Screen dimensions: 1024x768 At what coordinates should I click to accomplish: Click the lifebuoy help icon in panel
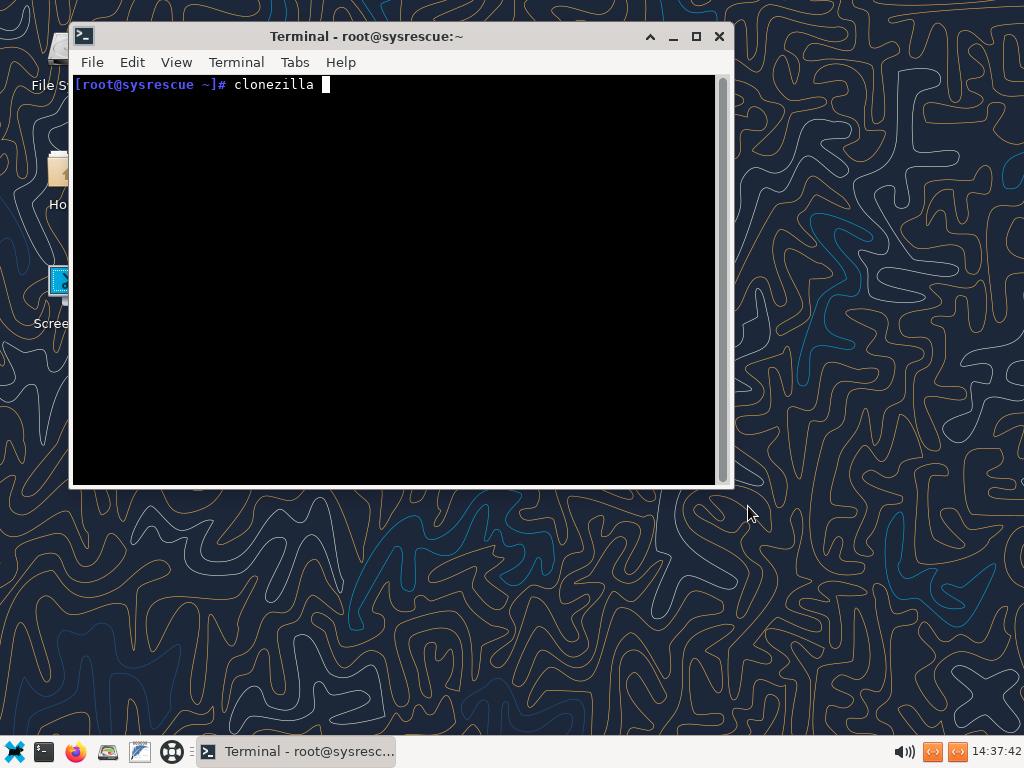[172, 751]
